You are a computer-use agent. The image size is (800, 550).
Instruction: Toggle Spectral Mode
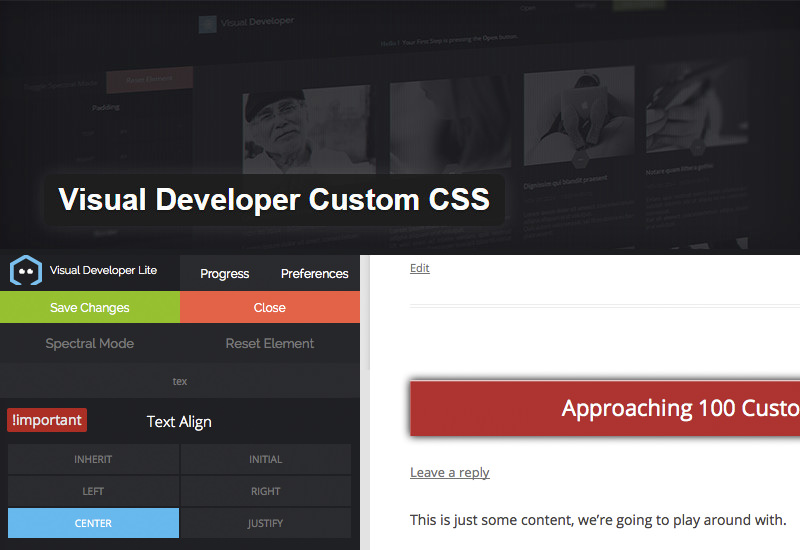90,343
